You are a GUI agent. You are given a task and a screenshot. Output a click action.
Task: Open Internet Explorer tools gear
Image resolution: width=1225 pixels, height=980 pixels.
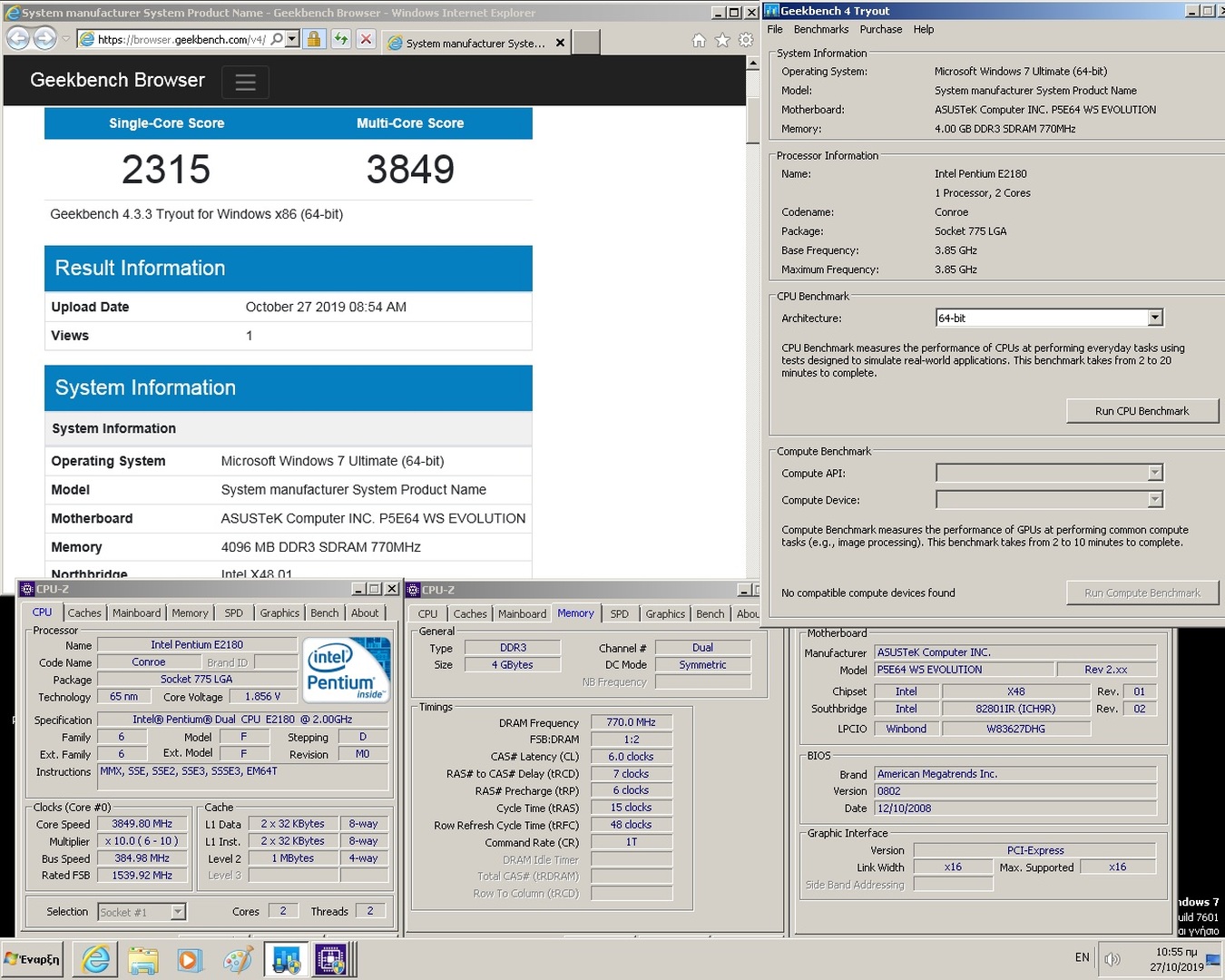click(746, 40)
